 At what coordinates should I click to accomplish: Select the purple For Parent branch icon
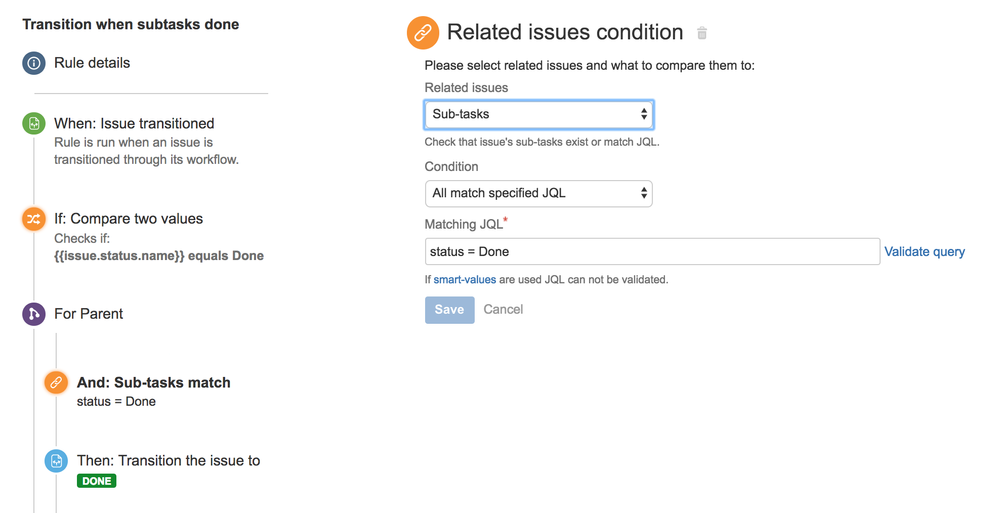[x=34, y=314]
